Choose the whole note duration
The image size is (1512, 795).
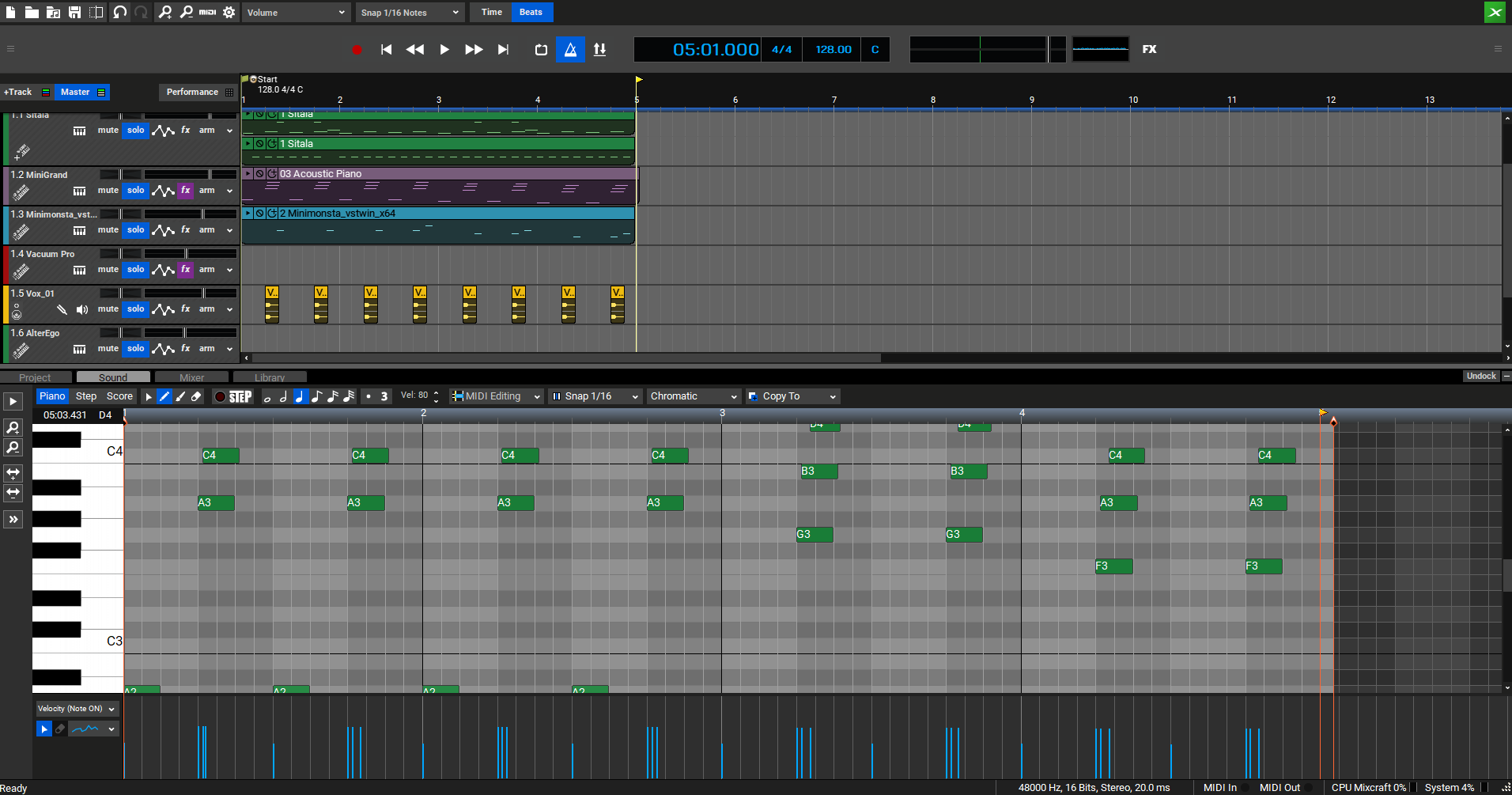click(x=267, y=397)
